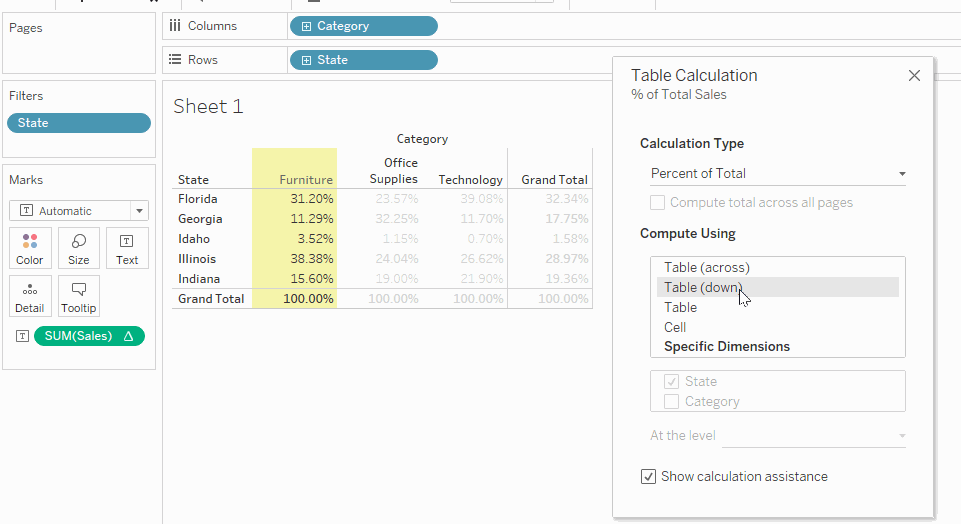Close the Table Calculation dialog
Image resolution: width=961 pixels, height=524 pixels.
pos(914,75)
